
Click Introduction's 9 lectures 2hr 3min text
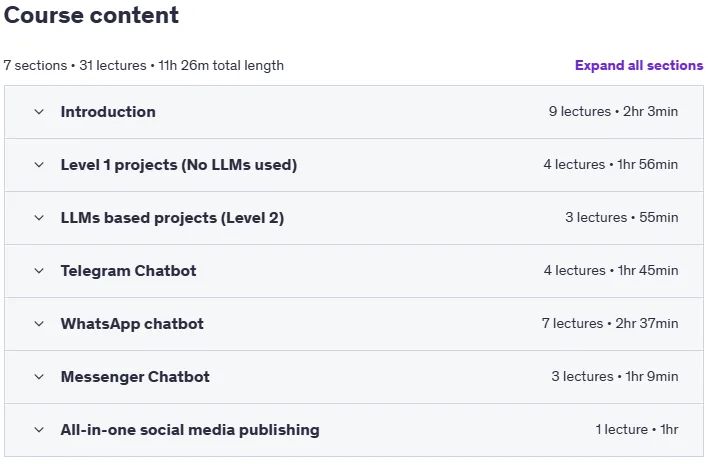[x=613, y=112]
